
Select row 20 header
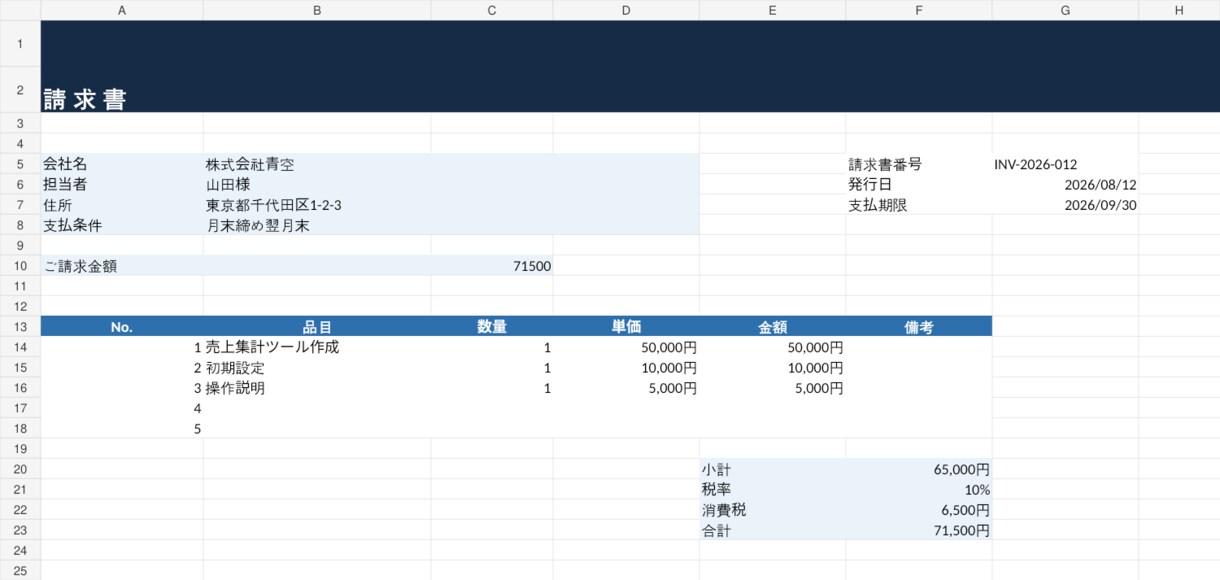(x=20, y=469)
